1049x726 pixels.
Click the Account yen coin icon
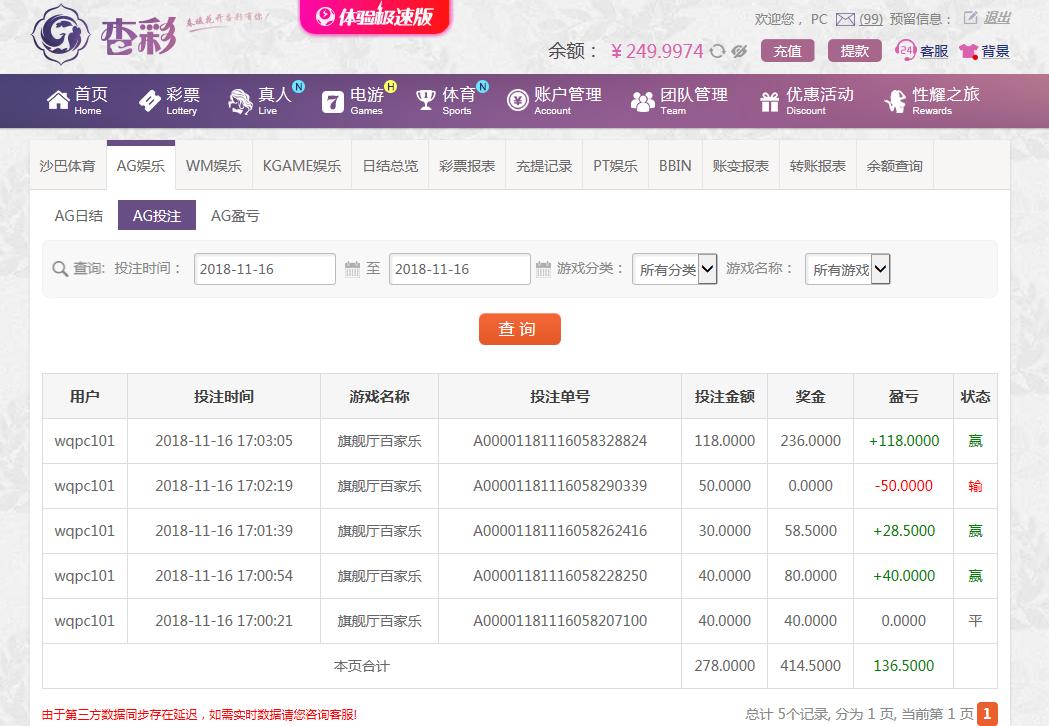[517, 100]
